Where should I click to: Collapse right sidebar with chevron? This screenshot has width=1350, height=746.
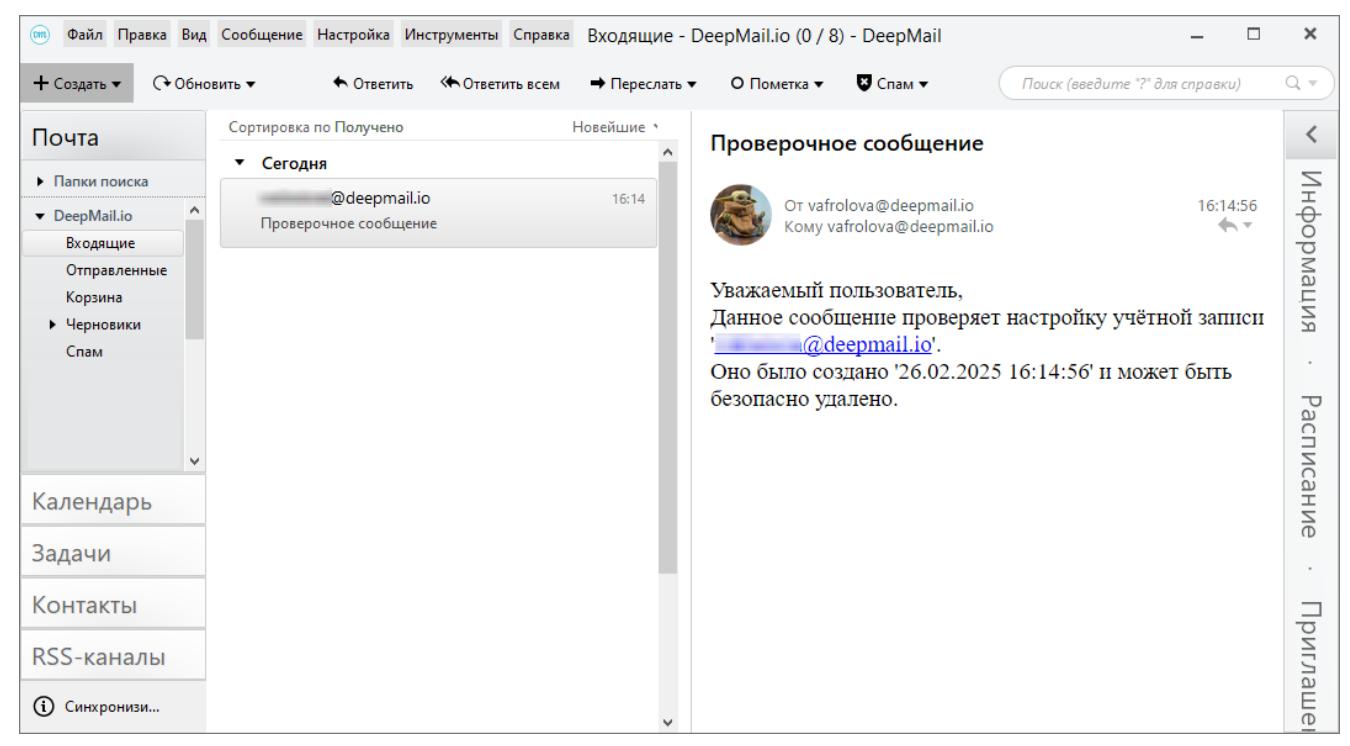point(1312,134)
